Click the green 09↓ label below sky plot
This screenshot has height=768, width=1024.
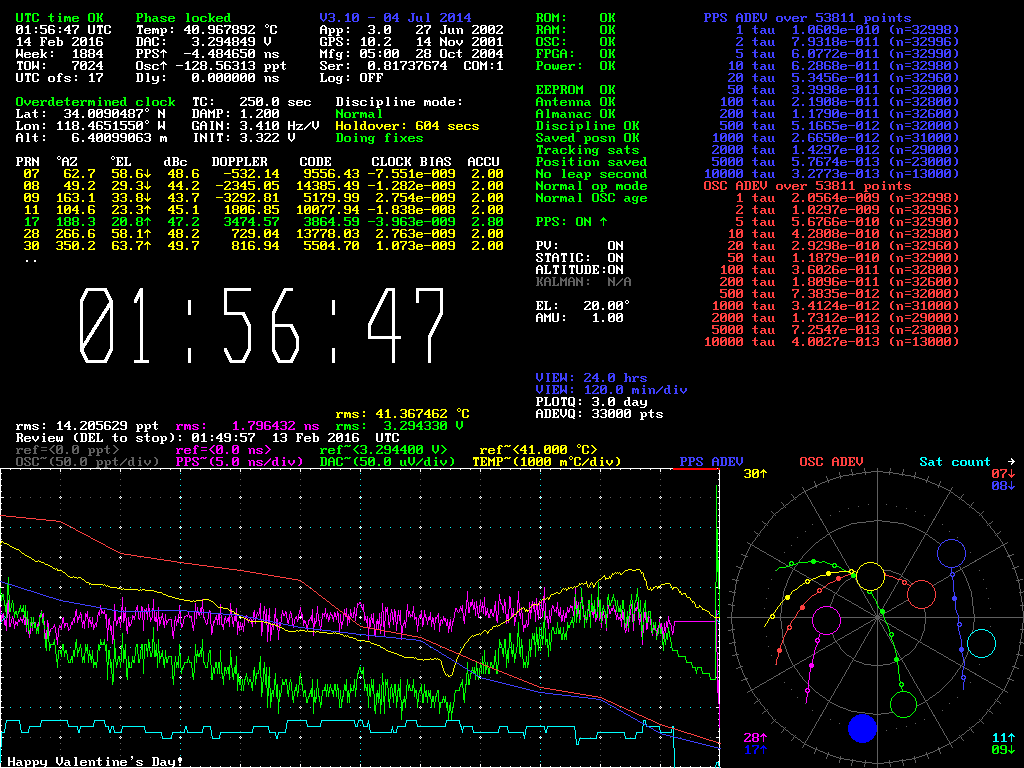pos(1003,750)
